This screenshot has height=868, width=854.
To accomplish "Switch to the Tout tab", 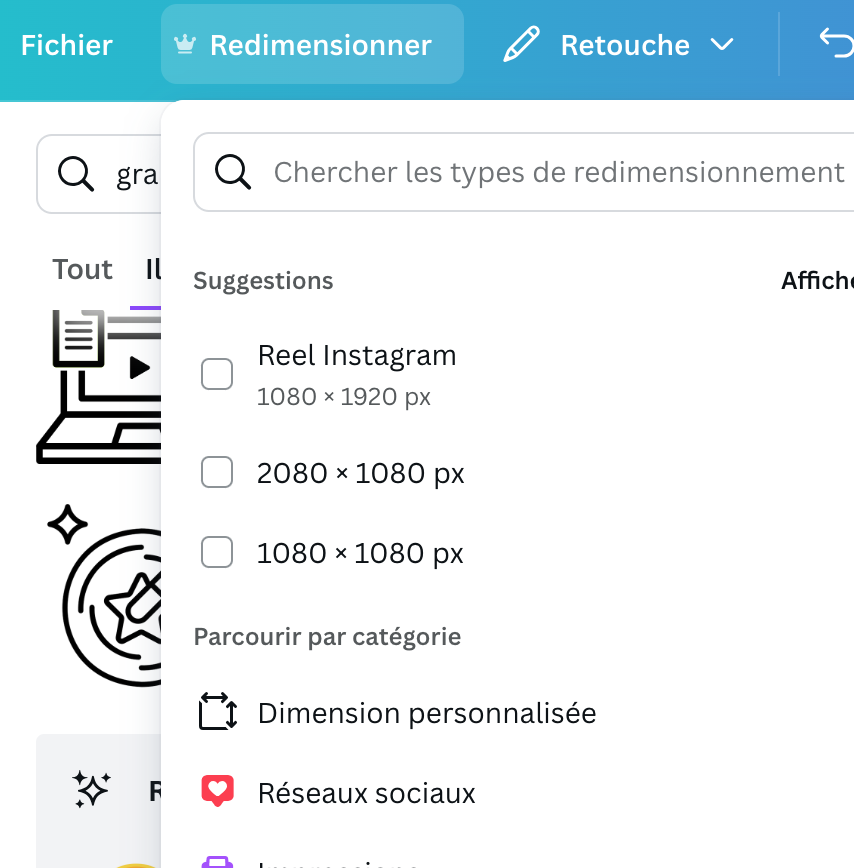I will tap(82, 270).
